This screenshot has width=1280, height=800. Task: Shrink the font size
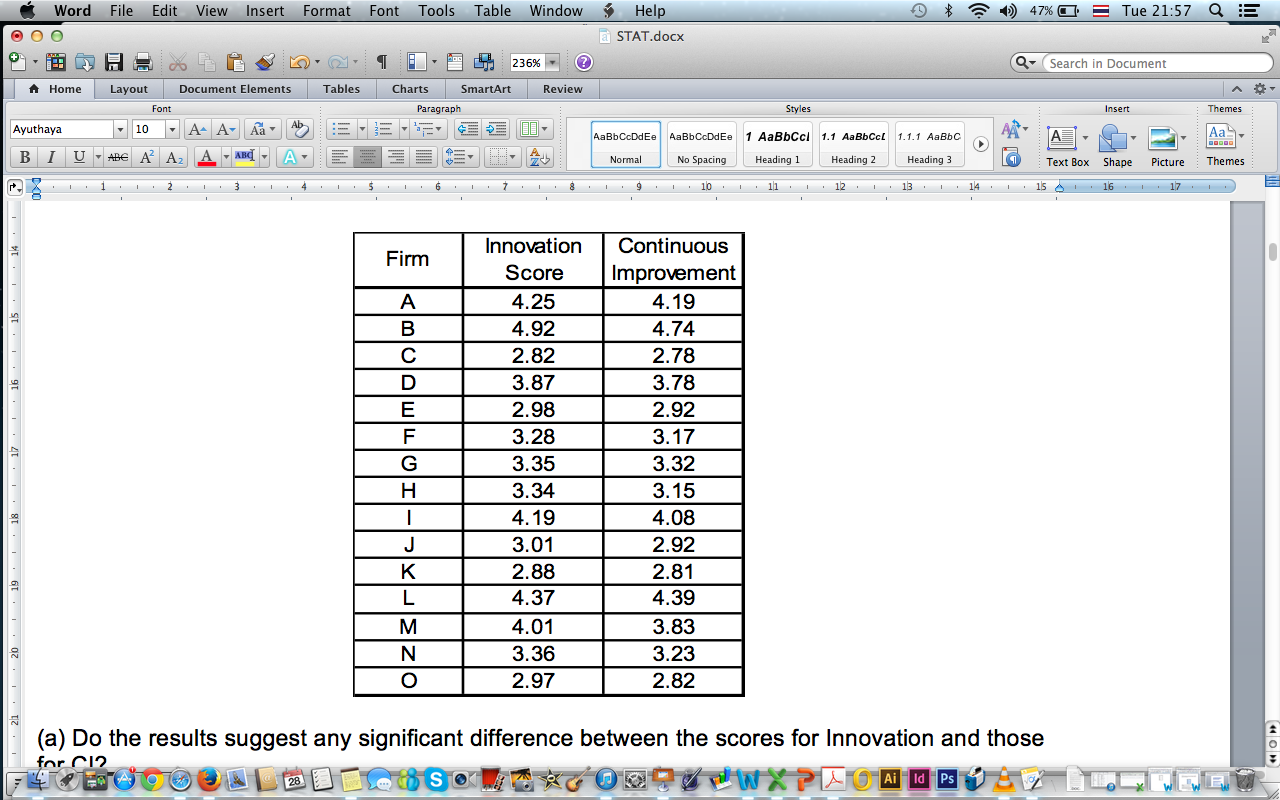pyautogui.click(x=226, y=129)
